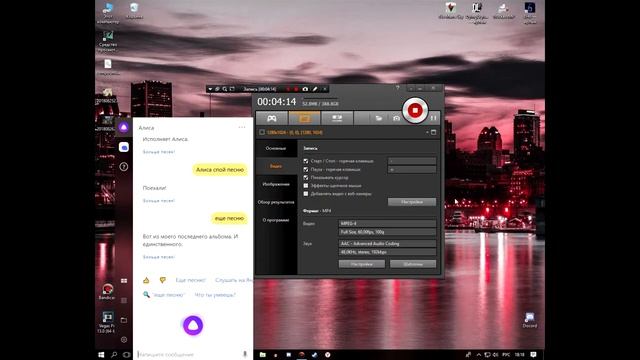Click the microphone icon in the Alice input

point(245,354)
